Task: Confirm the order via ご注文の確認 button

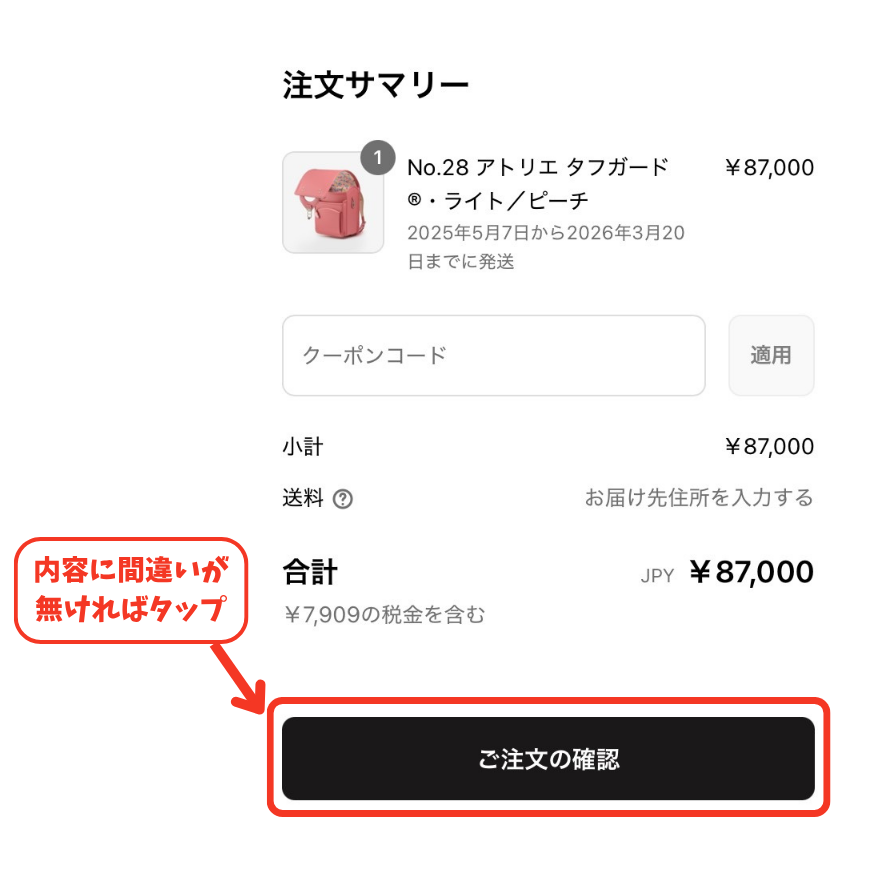Action: [548, 758]
